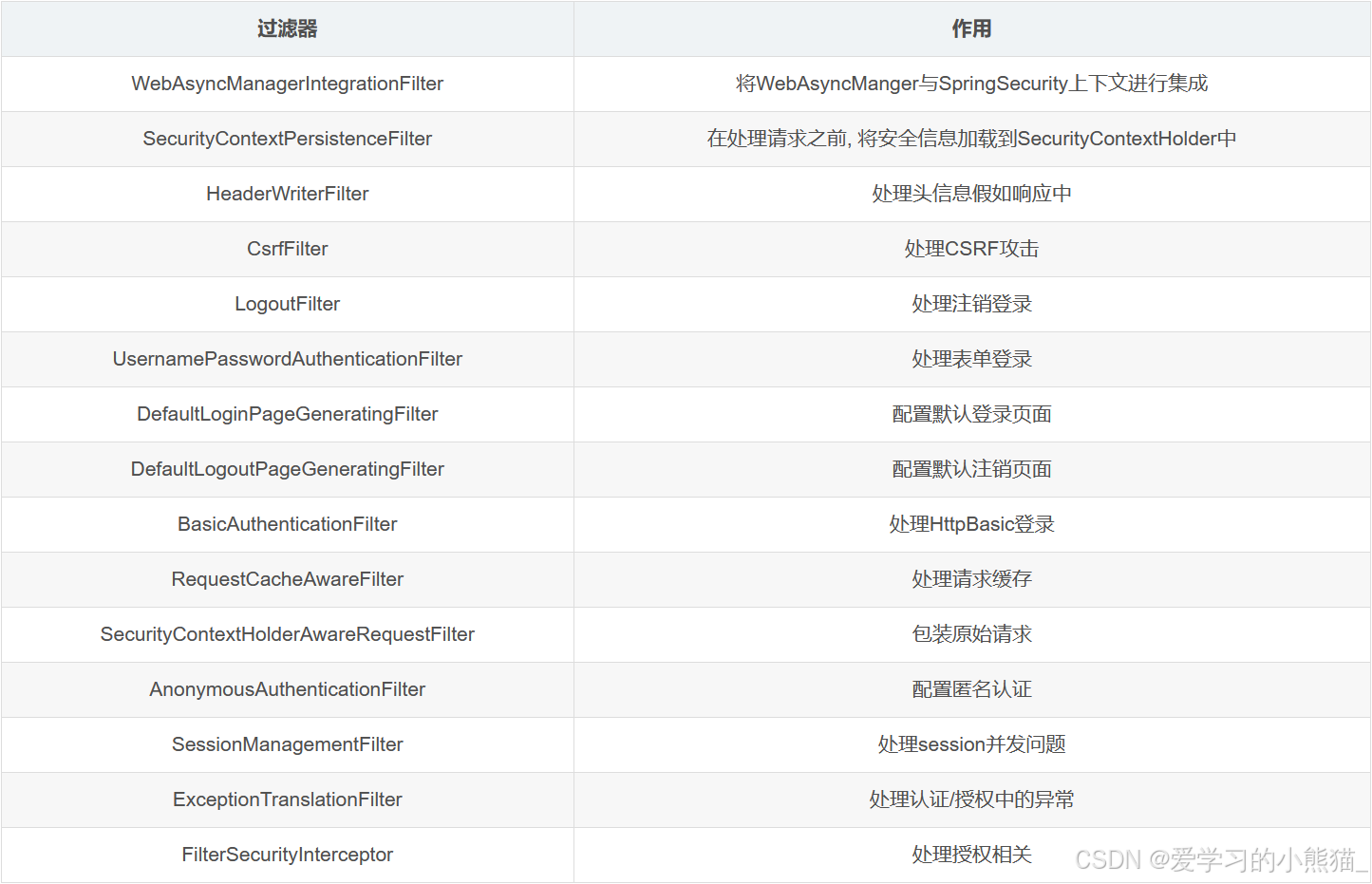Image resolution: width=1372 pixels, height=884 pixels.
Task: Select the ExceptionTranslationFilter cell
Action: [287, 799]
